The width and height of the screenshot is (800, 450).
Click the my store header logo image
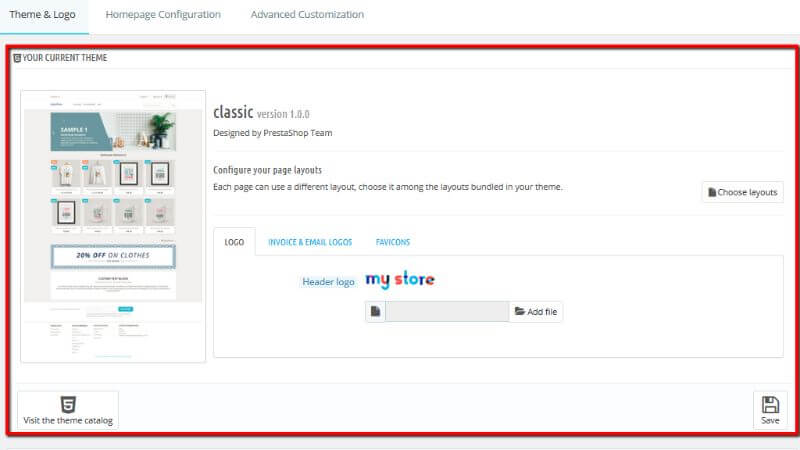400,279
